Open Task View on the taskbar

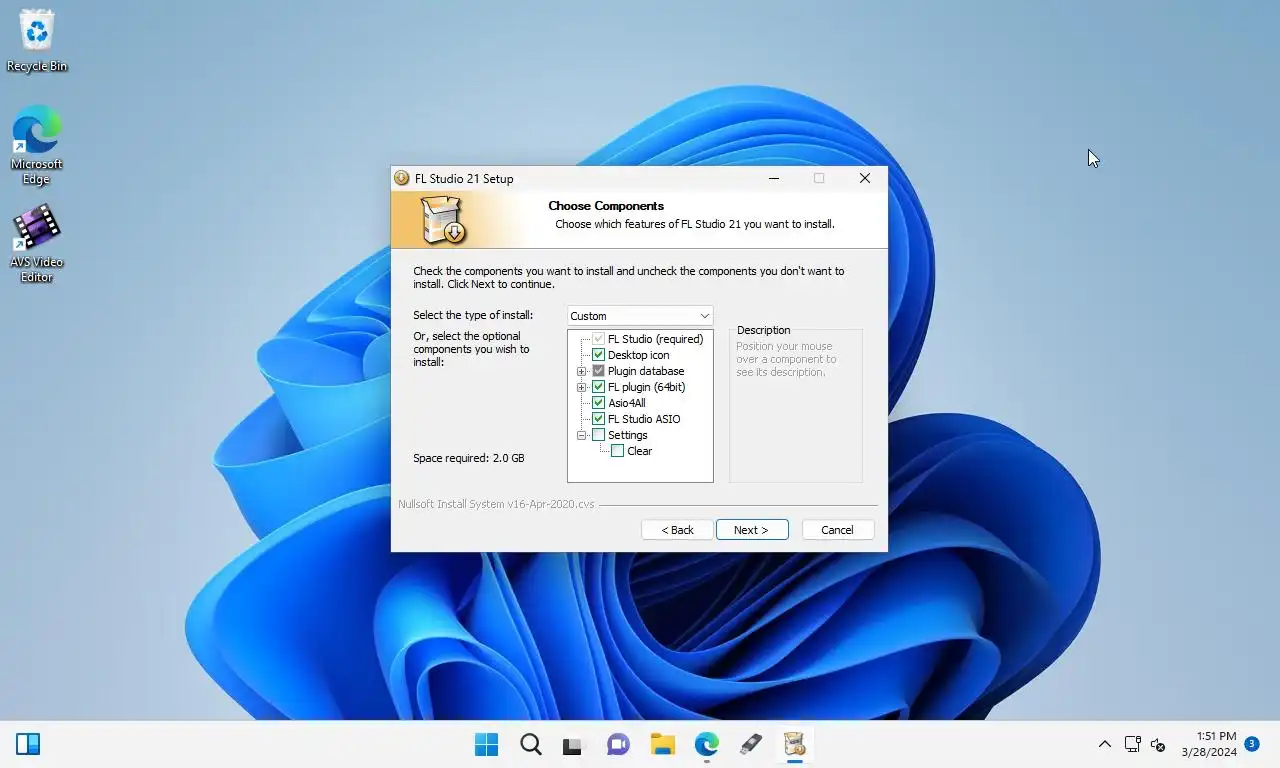click(x=573, y=744)
